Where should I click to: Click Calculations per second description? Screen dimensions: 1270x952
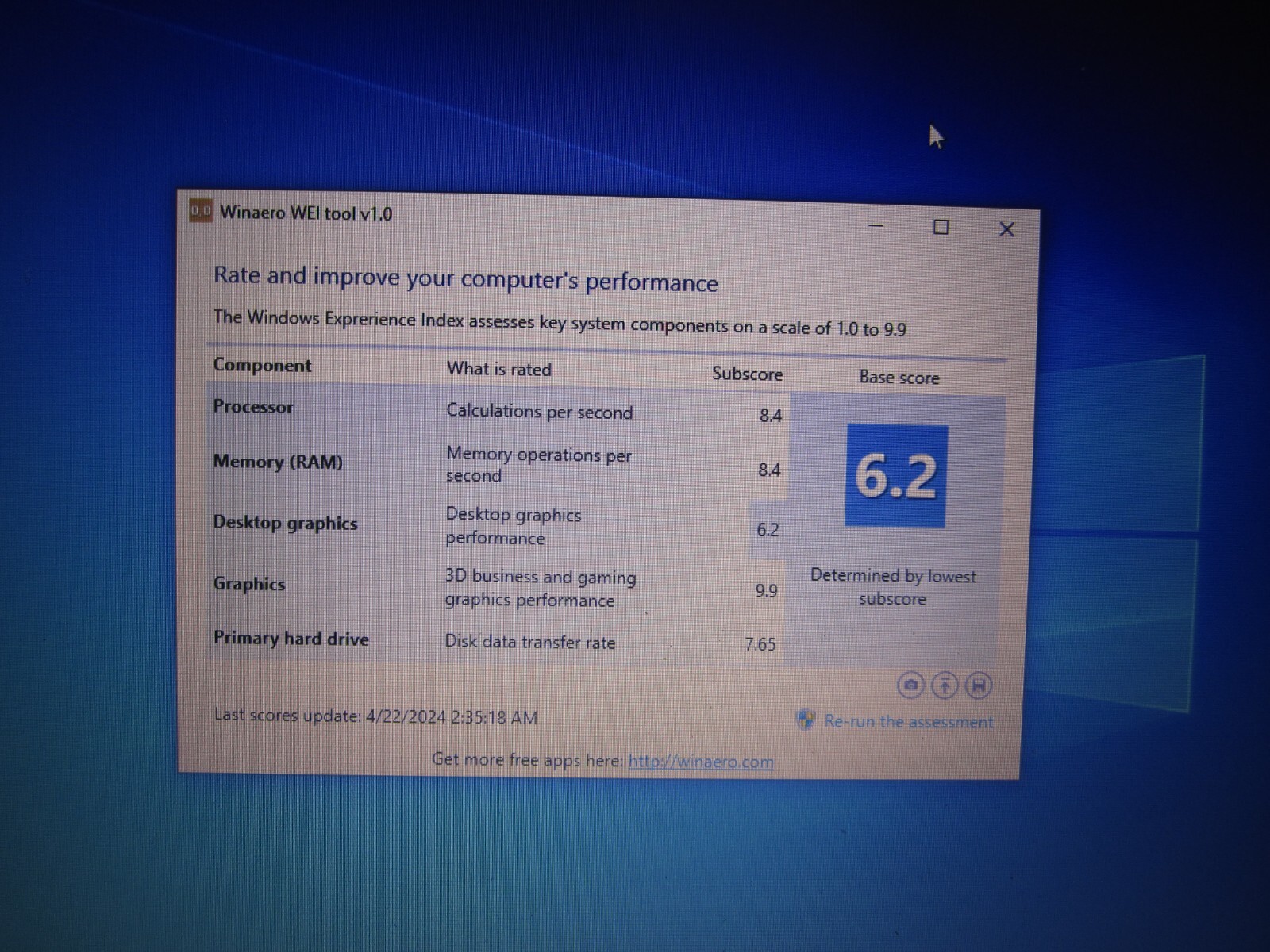point(539,411)
